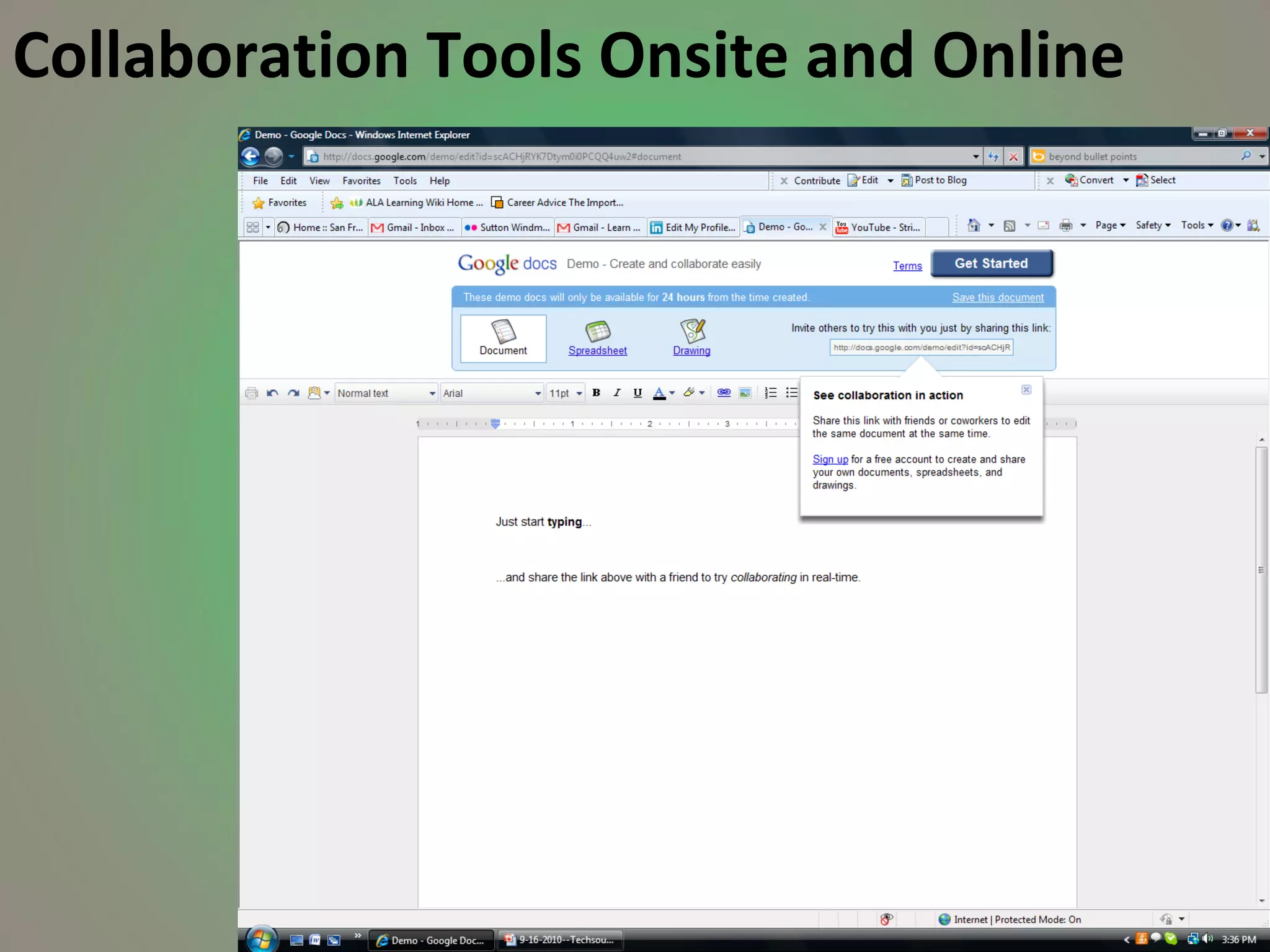Open the Normal text style dropdown

[x=386, y=393]
